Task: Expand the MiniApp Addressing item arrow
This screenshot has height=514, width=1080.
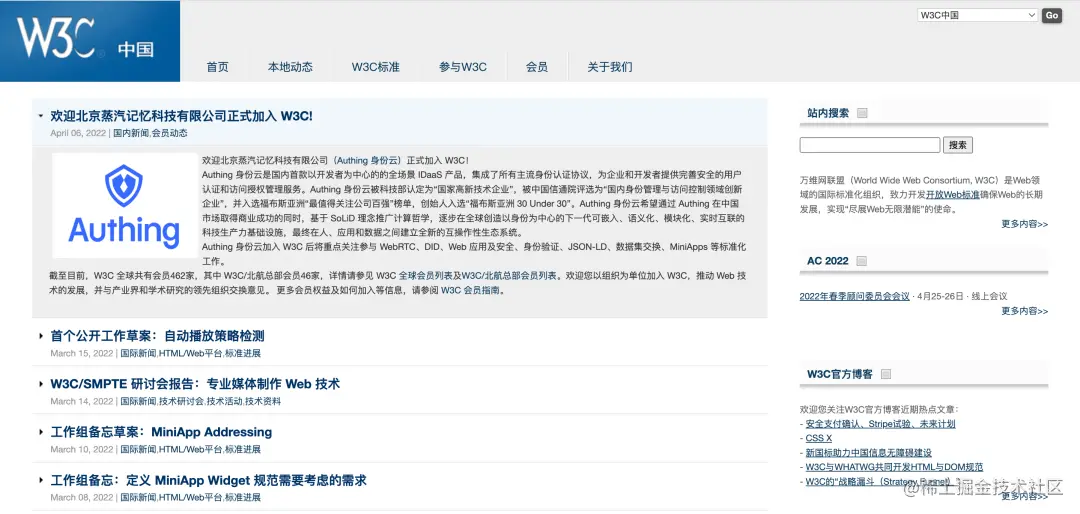Action: [41, 433]
